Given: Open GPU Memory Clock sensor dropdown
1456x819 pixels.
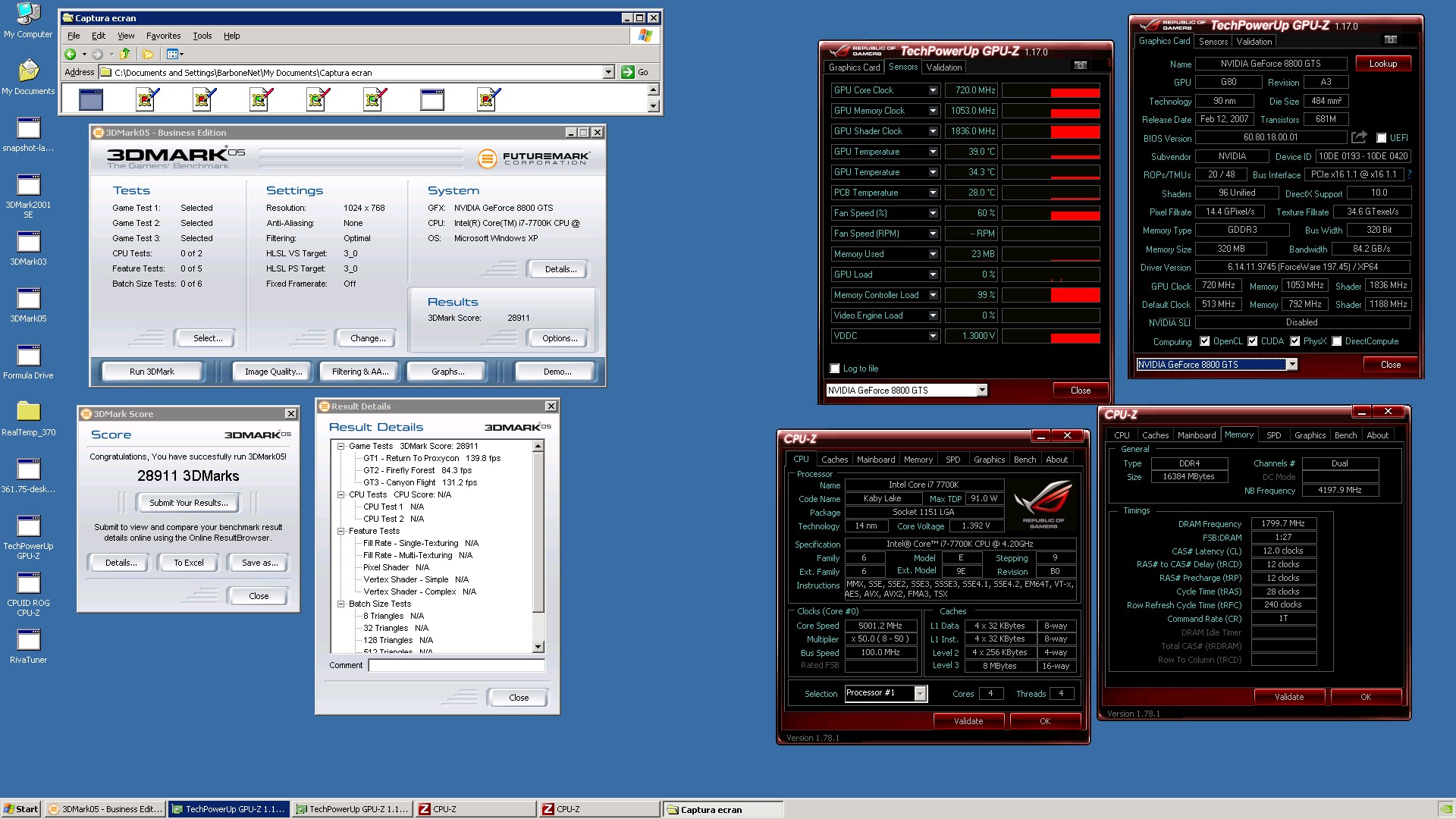Looking at the screenshot, I should (x=933, y=111).
